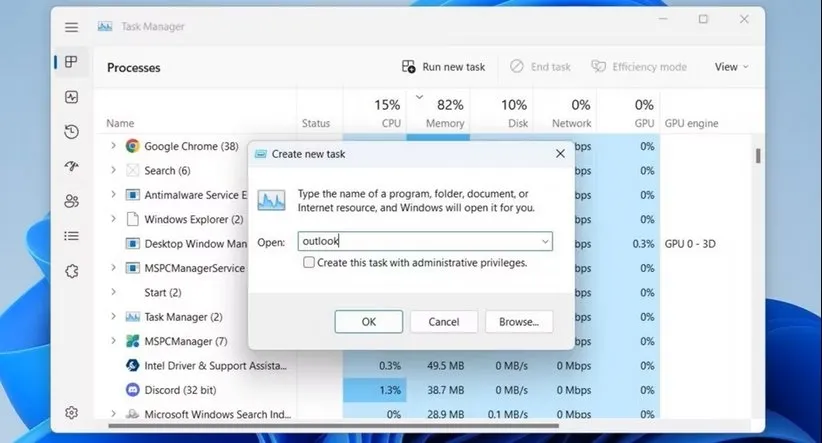Sort processes by Status column
This screenshot has width=822, height=443.
(316, 123)
